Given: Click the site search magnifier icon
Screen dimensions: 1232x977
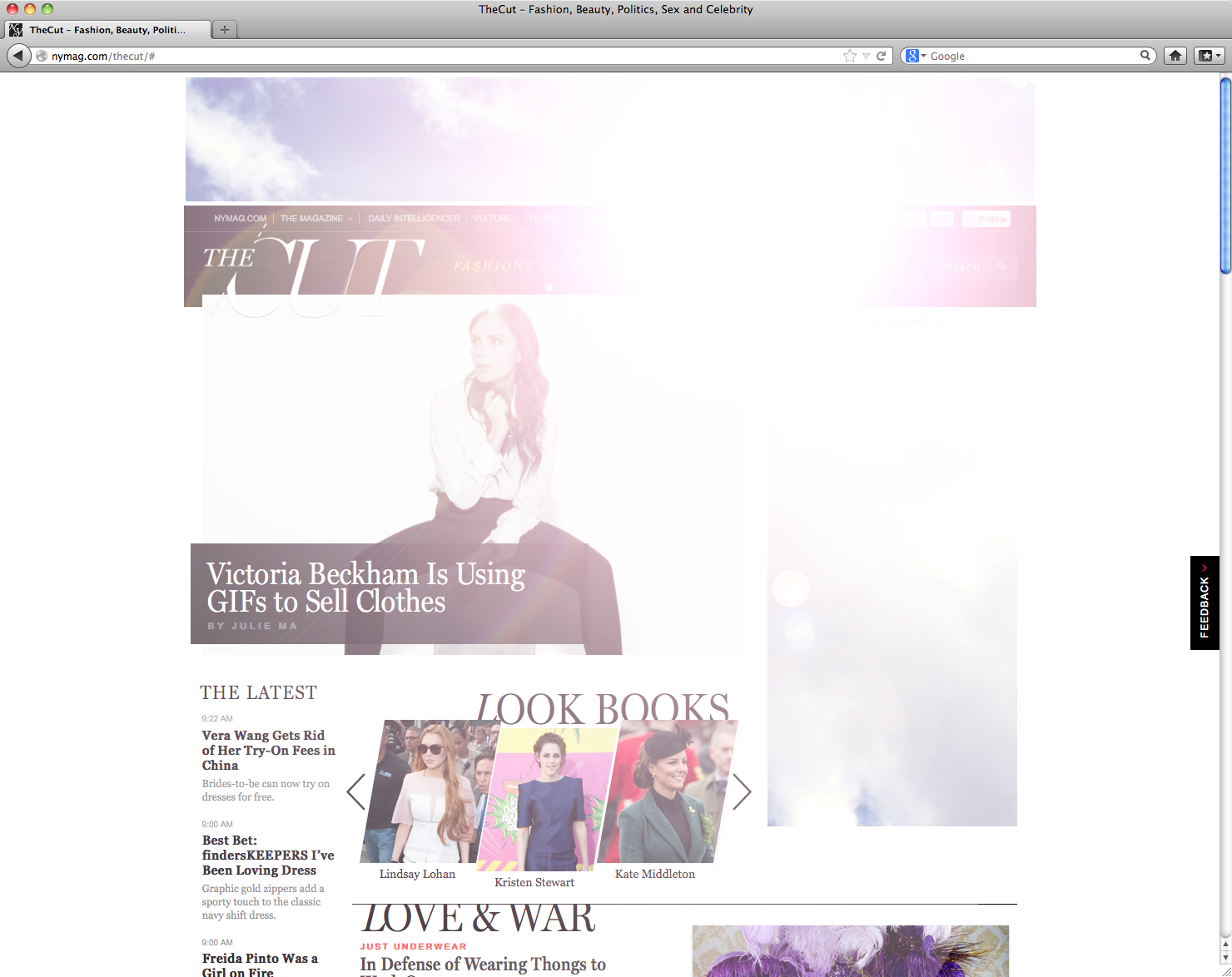Looking at the screenshot, I should pos(1001,266).
